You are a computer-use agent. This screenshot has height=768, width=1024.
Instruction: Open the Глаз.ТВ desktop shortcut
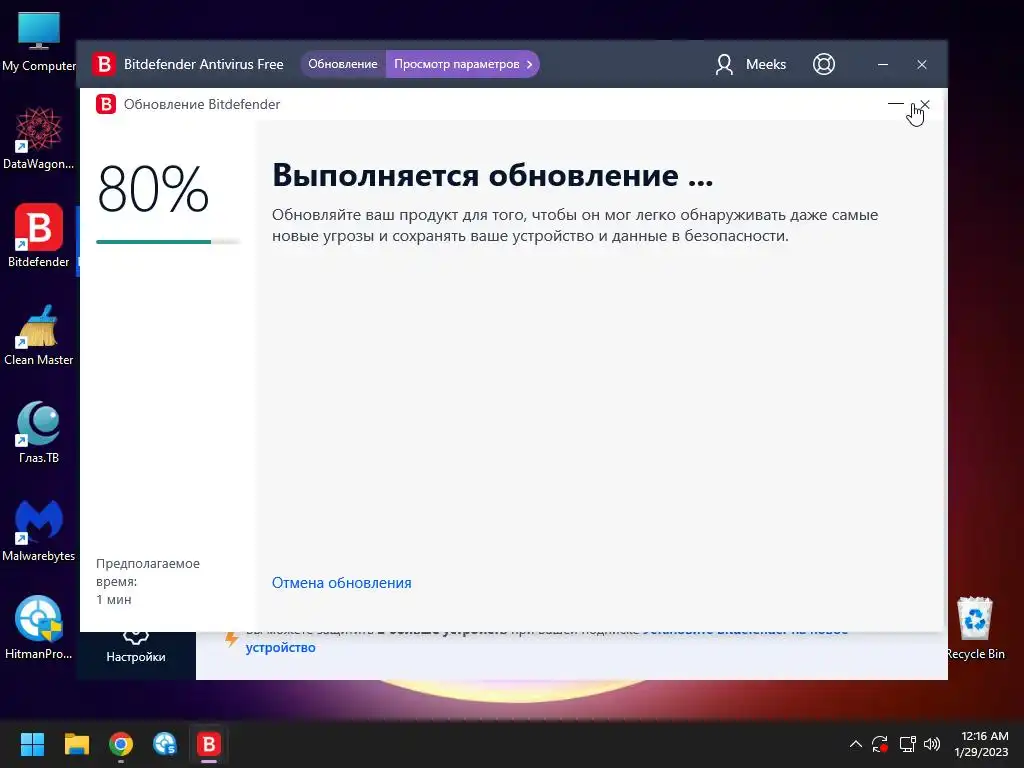(39, 432)
